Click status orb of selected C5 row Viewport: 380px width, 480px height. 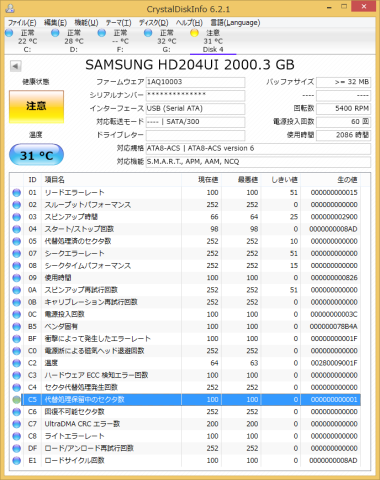point(16,400)
